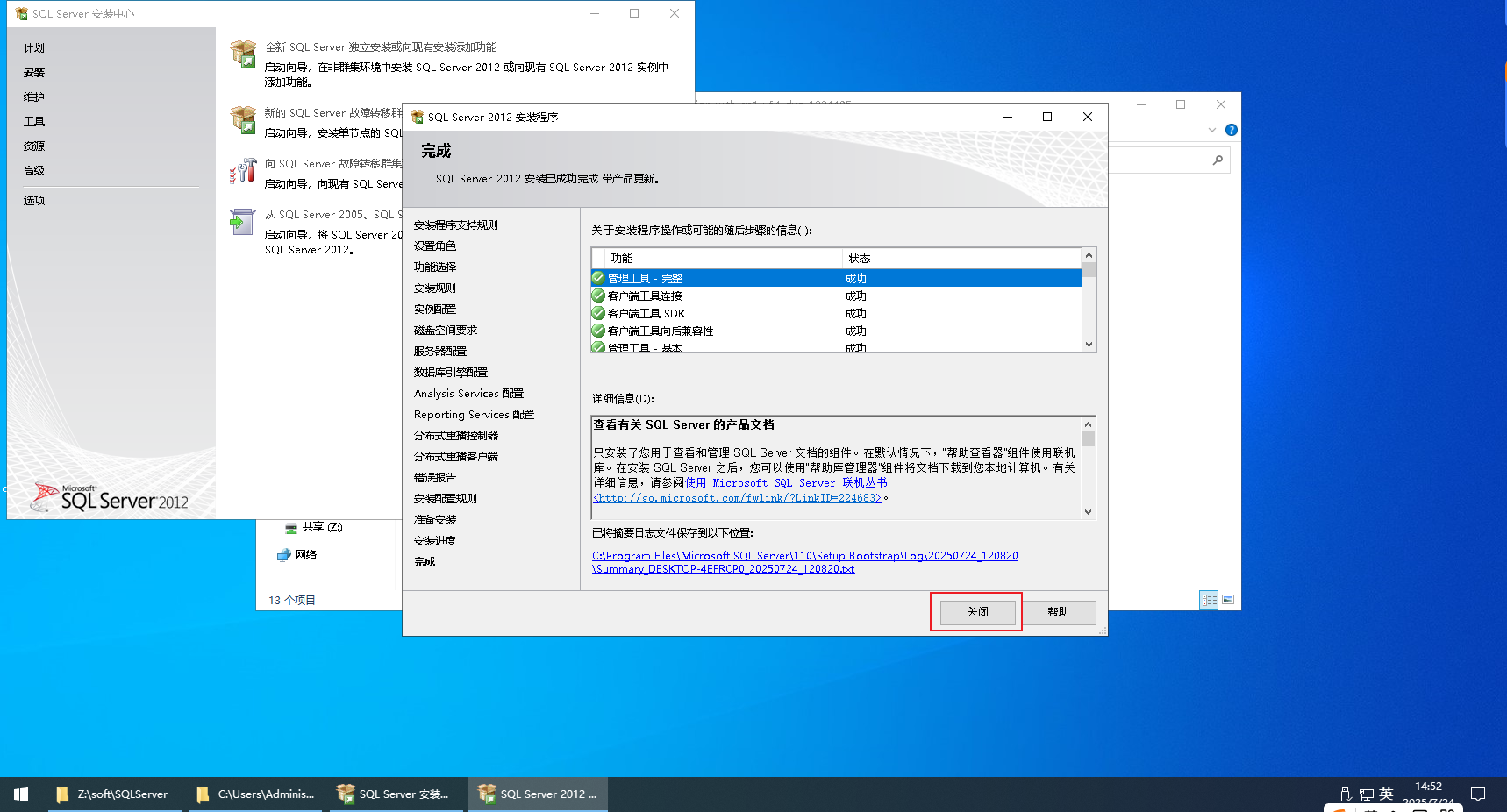The height and width of the screenshot is (812, 1507).
Task: Click the SQL Server 2012 ... taskbar button
Action: 538,794
